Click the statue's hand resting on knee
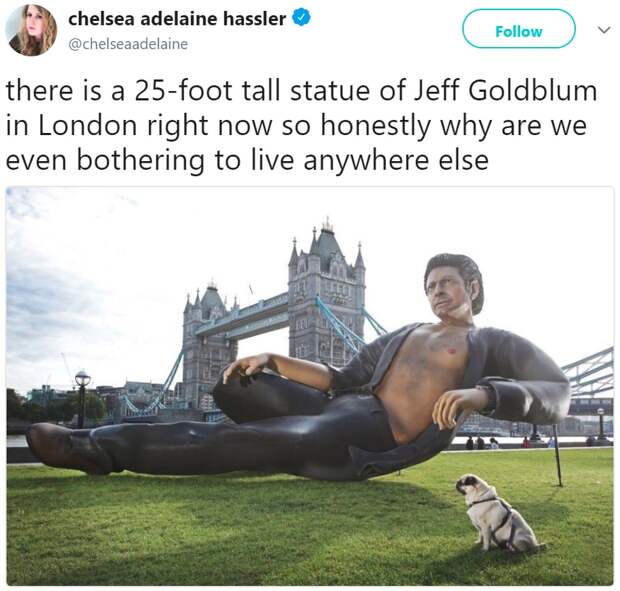 tap(244, 368)
